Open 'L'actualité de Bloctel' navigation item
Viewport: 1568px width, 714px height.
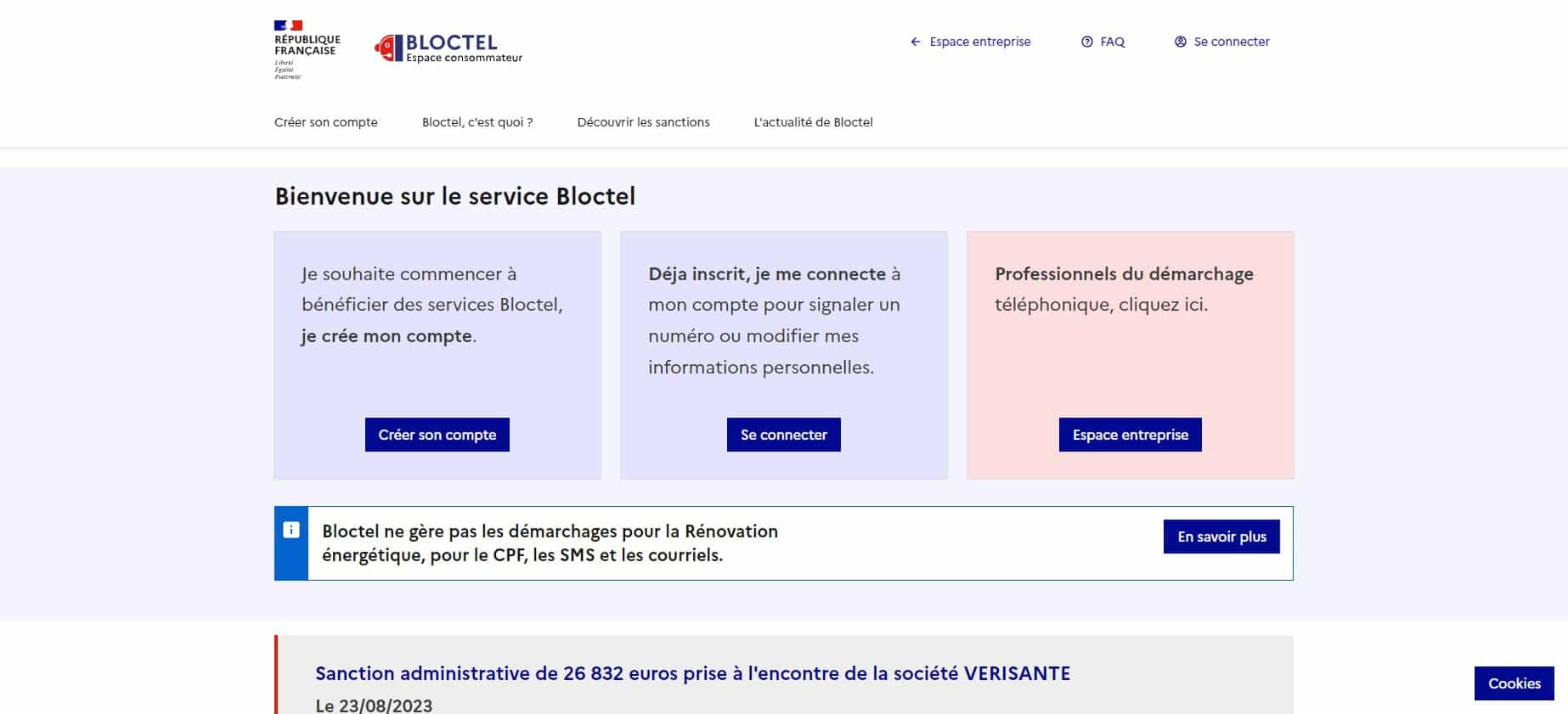[811, 122]
